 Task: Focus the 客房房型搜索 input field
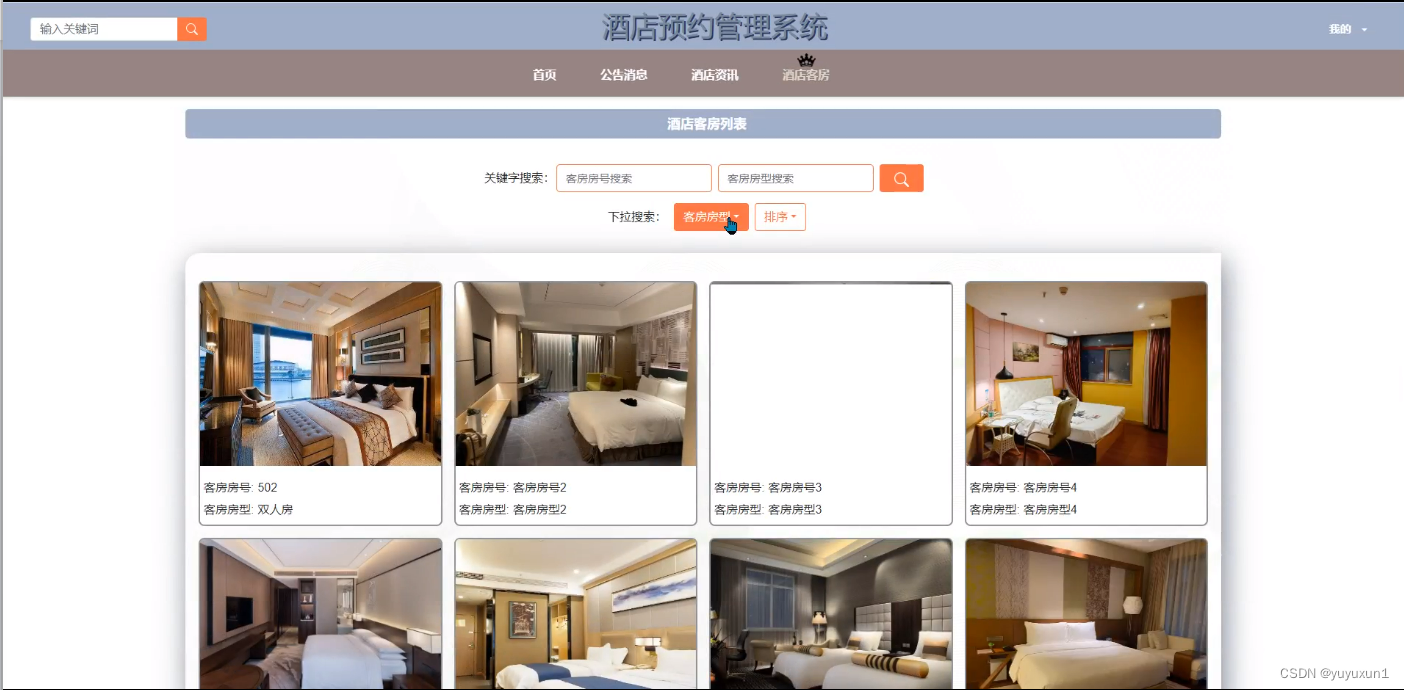pos(796,178)
